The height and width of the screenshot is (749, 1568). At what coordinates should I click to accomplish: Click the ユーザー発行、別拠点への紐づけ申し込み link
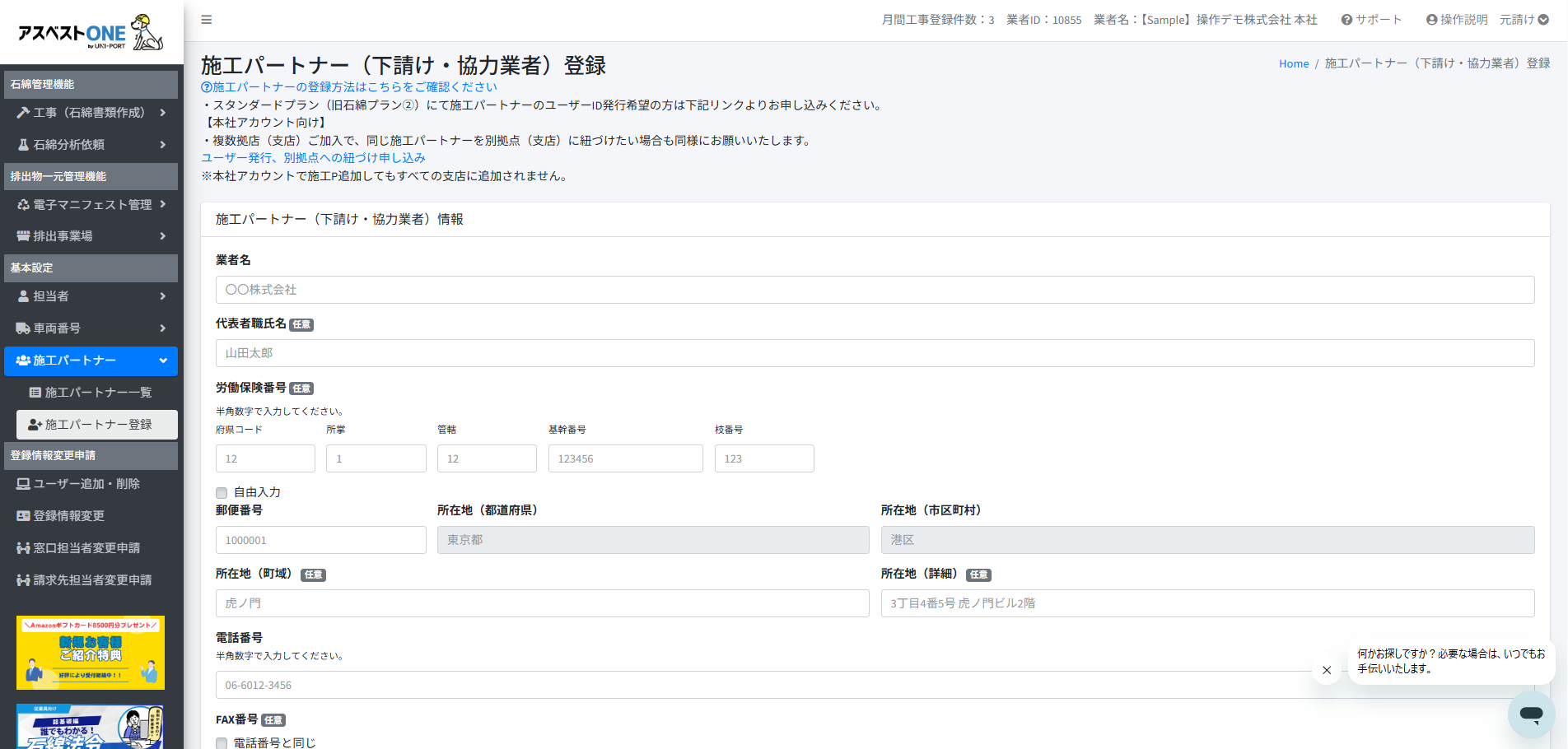314,158
